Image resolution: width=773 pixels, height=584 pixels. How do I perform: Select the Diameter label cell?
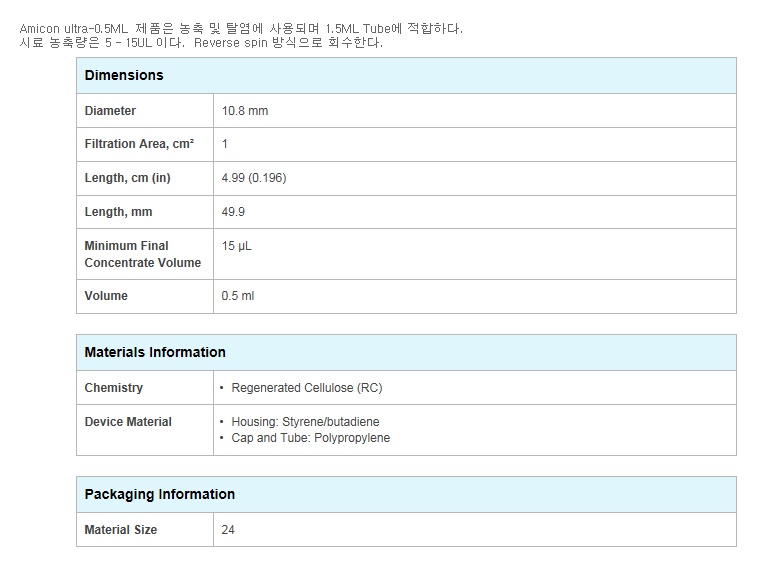tap(145, 111)
